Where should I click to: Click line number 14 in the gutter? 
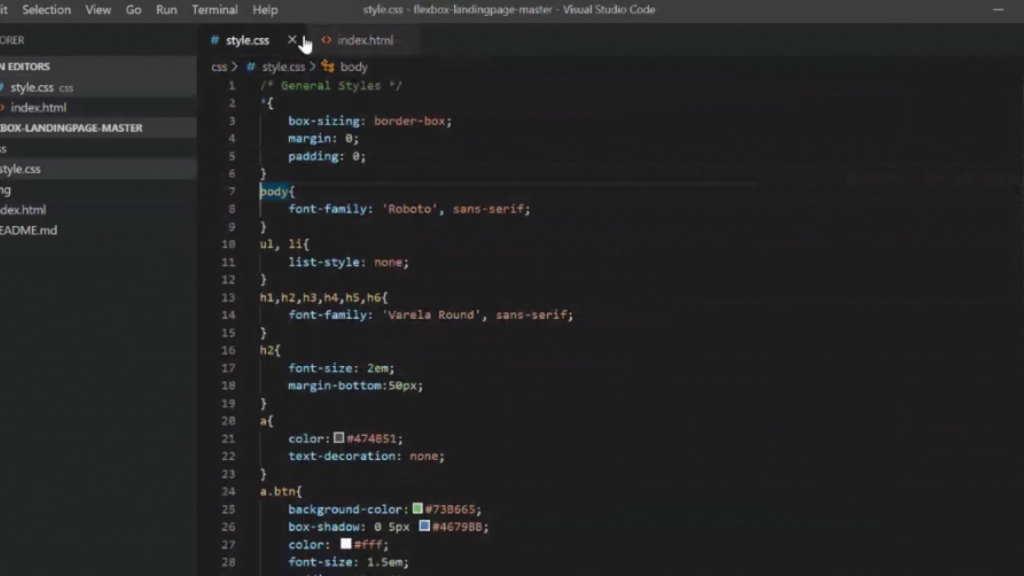pos(229,315)
